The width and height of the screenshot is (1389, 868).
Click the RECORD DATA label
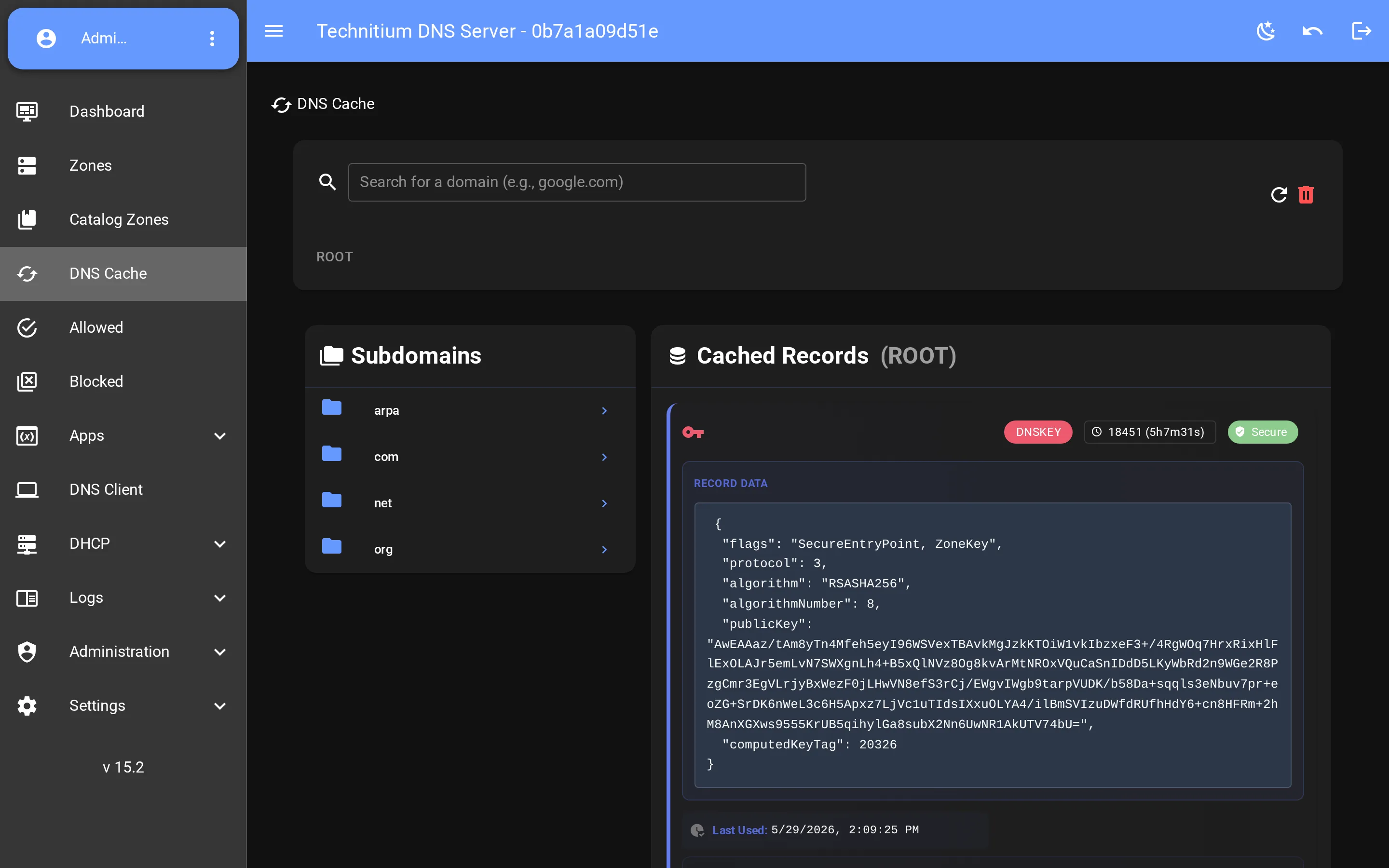coord(730,483)
